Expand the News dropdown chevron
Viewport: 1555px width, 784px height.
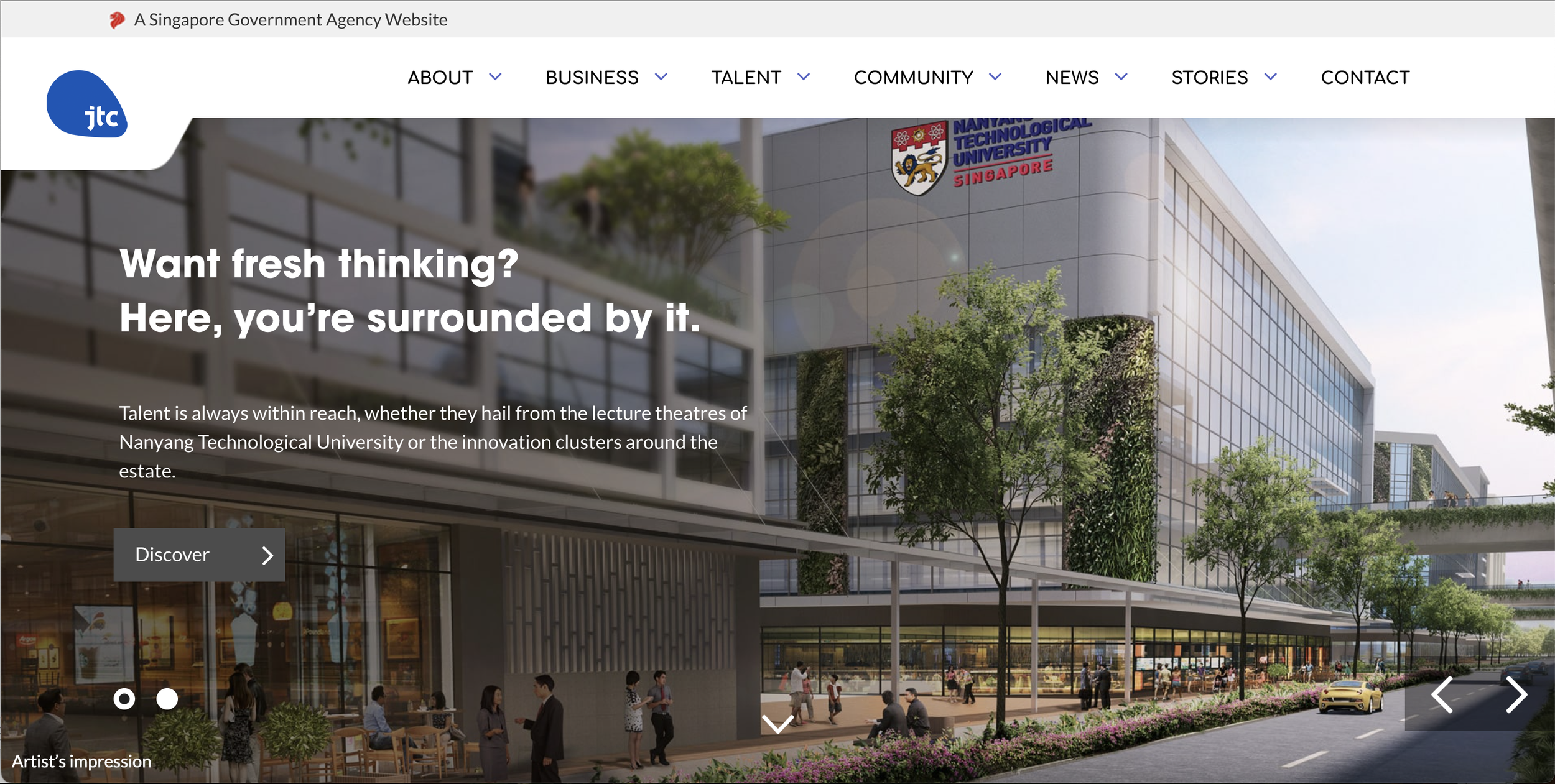(1121, 77)
